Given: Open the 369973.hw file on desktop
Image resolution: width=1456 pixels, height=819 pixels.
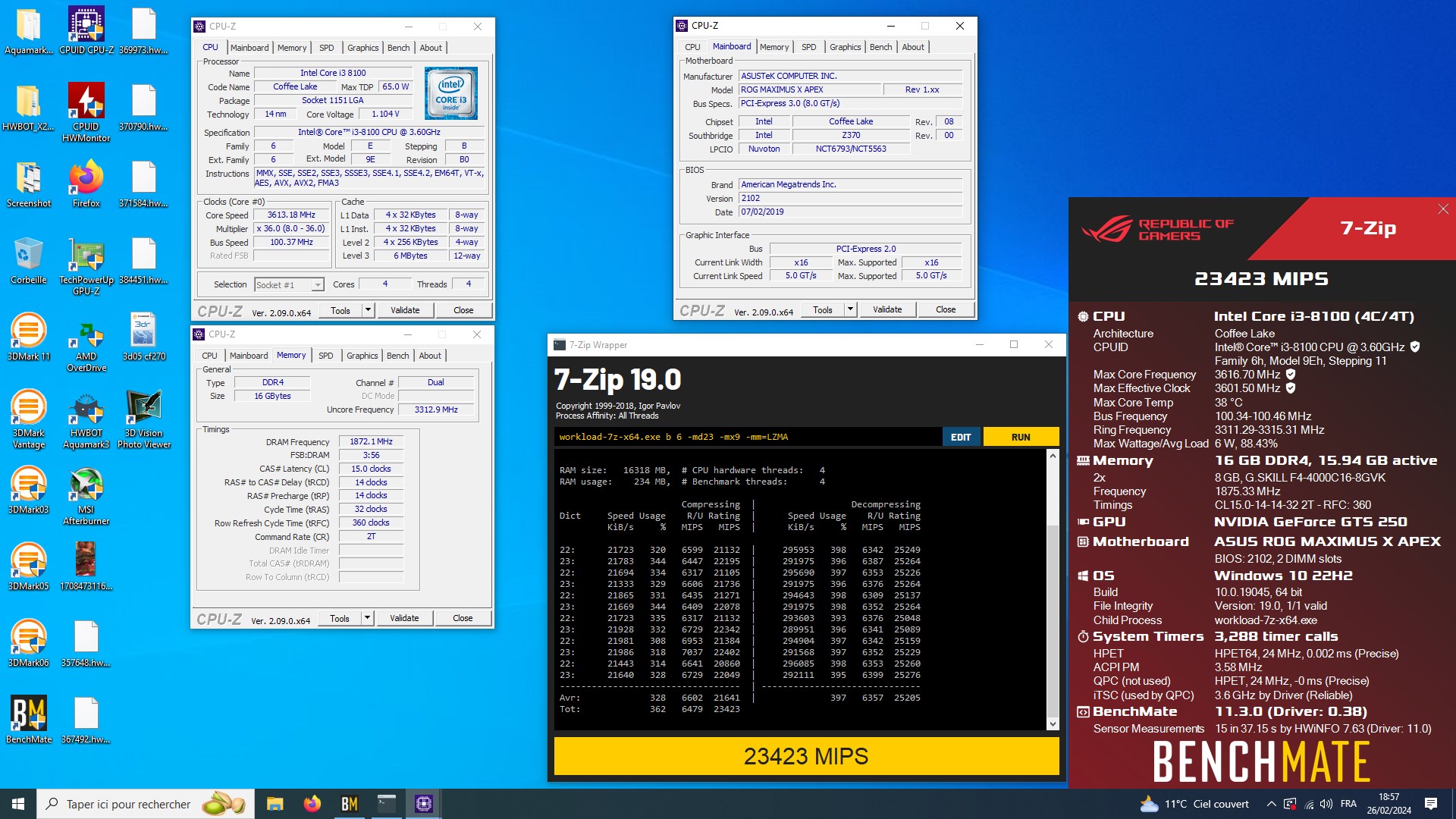Looking at the screenshot, I should click(x=144, y=31).
